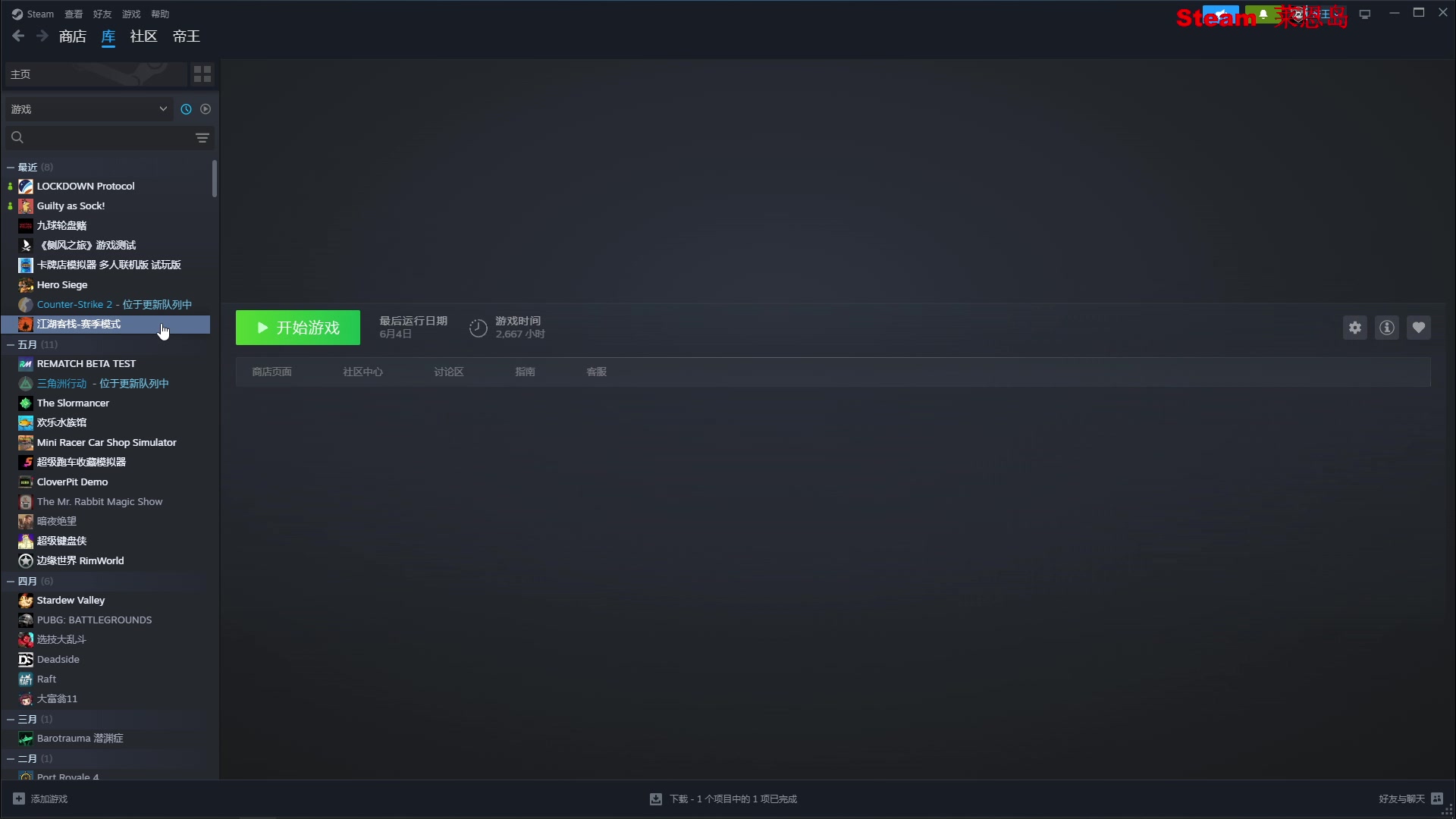Click the library search field

click(100, 138)
